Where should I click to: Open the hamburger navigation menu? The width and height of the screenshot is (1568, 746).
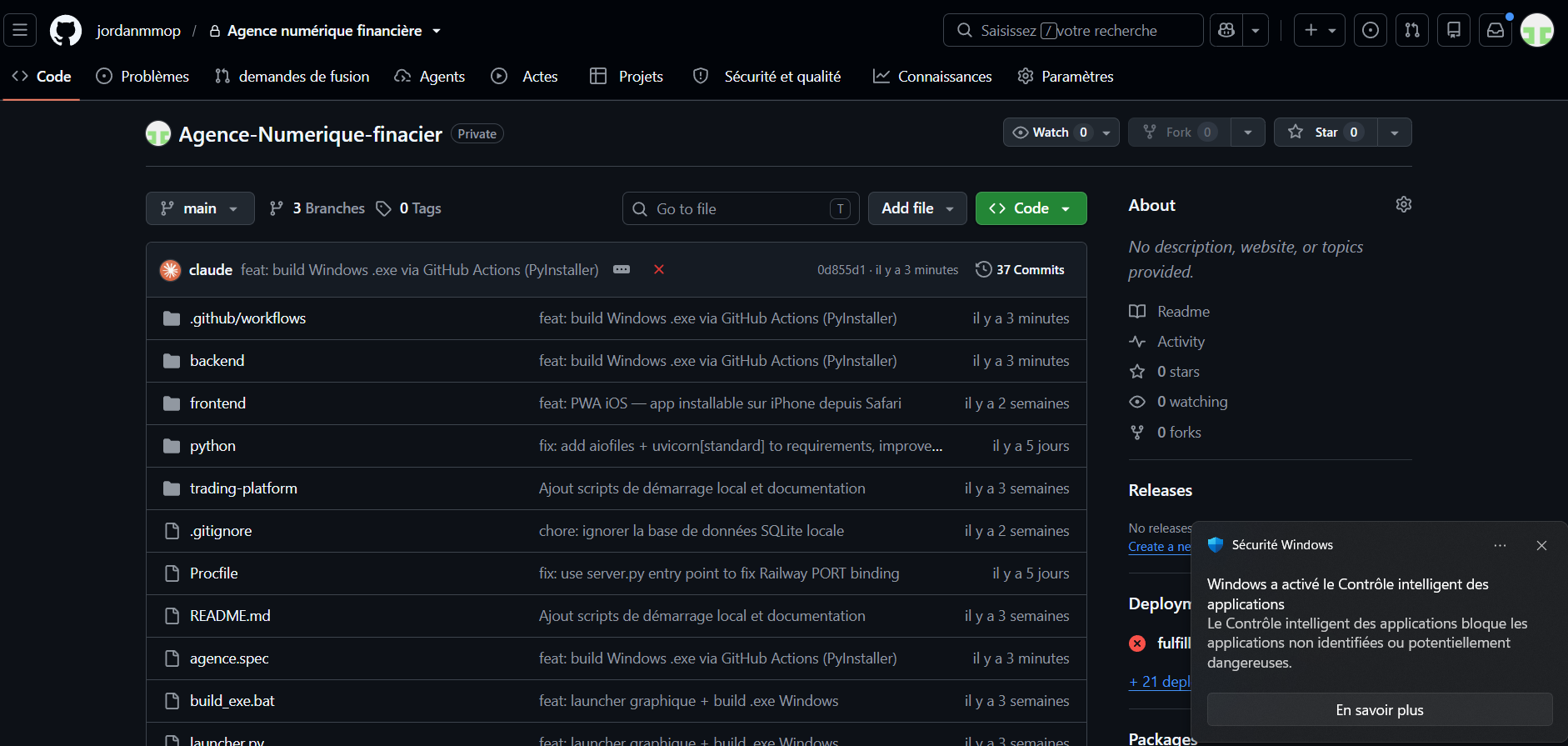20,30
